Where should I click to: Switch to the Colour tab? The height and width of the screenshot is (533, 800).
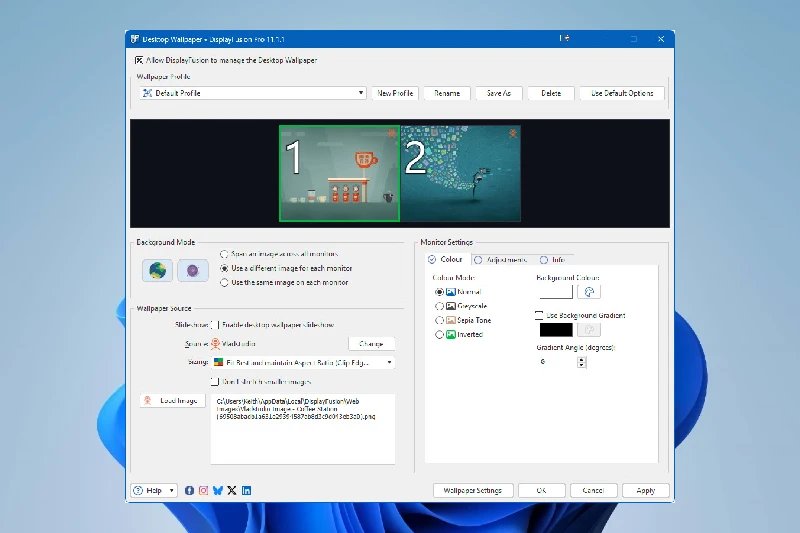[x=445, y=259]
